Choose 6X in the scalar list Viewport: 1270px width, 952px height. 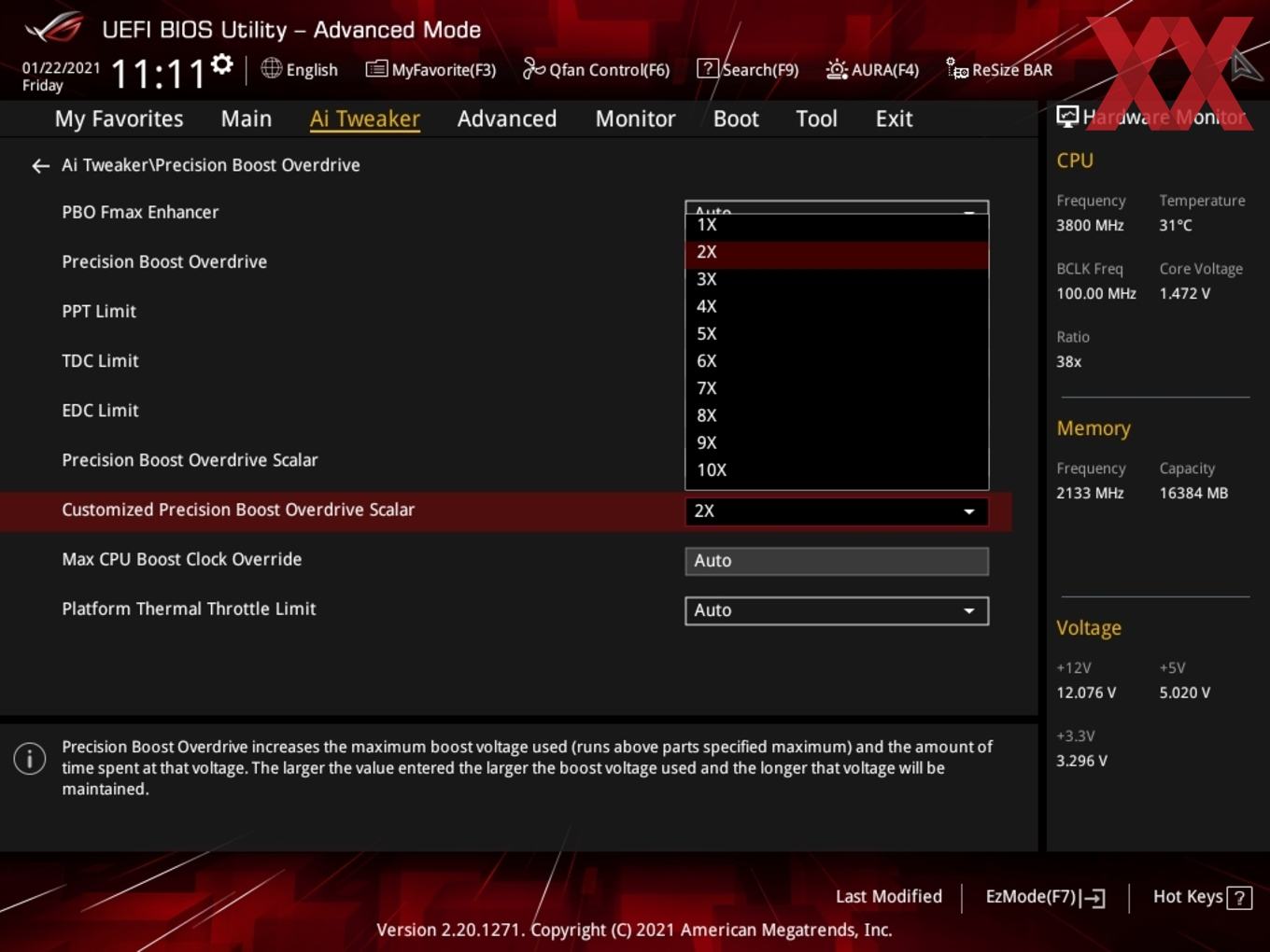pos(837,361)
